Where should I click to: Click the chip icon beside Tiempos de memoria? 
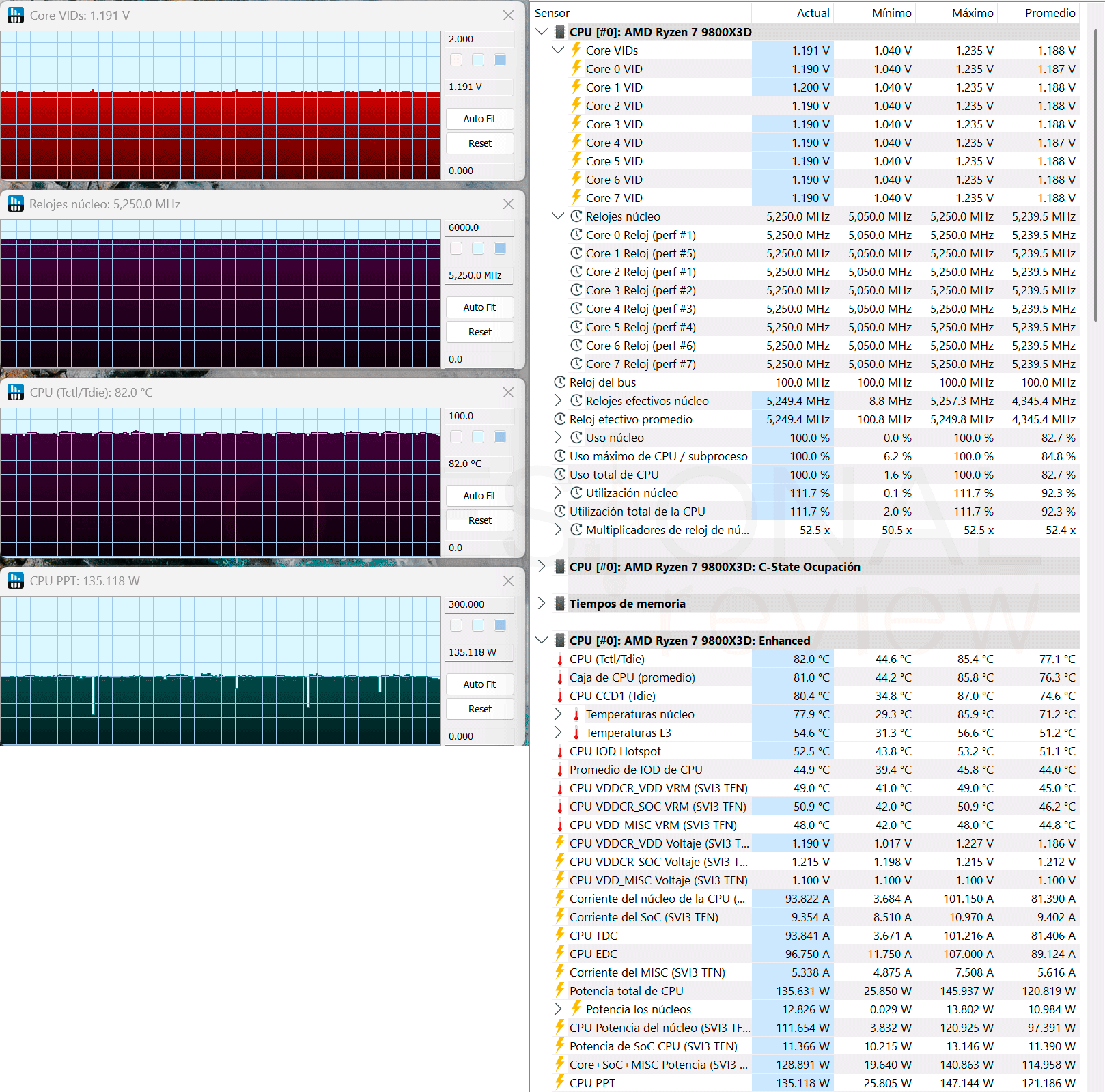(560, 603)
